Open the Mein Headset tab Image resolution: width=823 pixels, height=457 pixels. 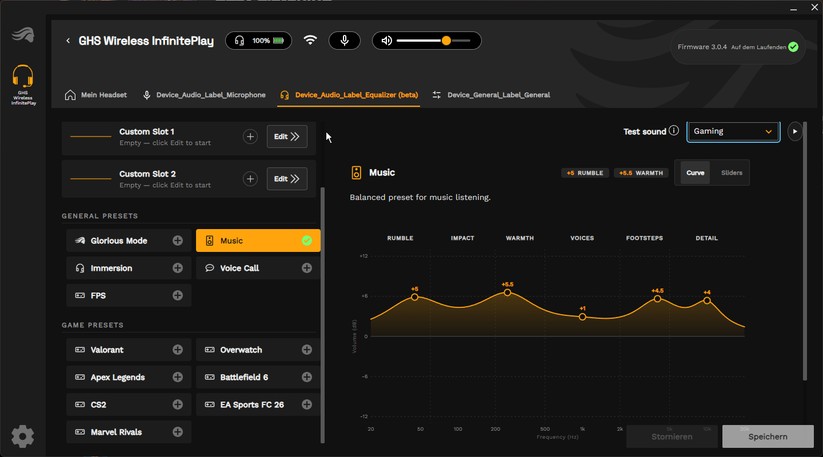(x=96, y=95)
